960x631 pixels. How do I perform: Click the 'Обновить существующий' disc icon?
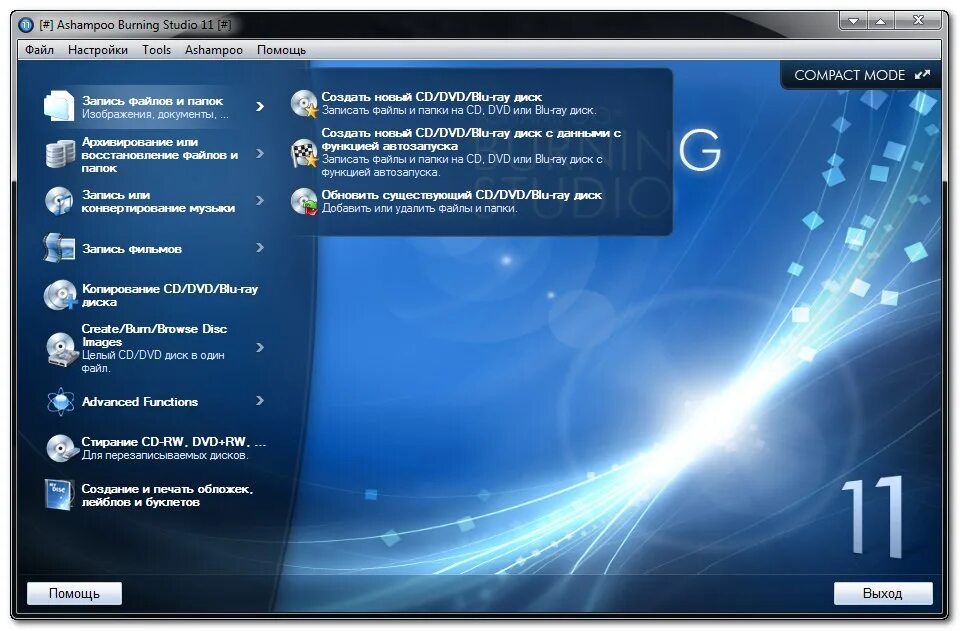[304, 201]
